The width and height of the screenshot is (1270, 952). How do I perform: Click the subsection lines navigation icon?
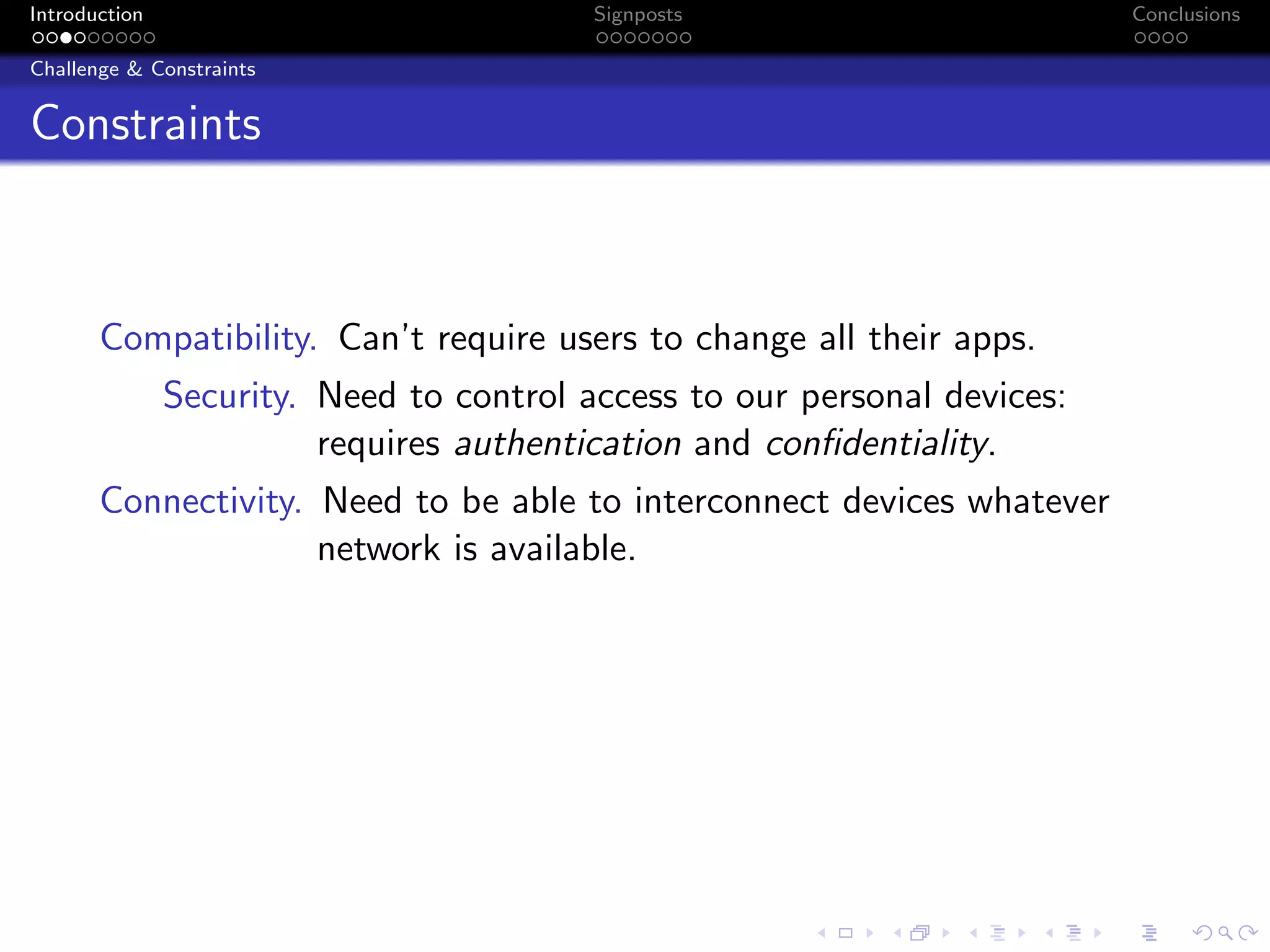(x=998, y=933)
